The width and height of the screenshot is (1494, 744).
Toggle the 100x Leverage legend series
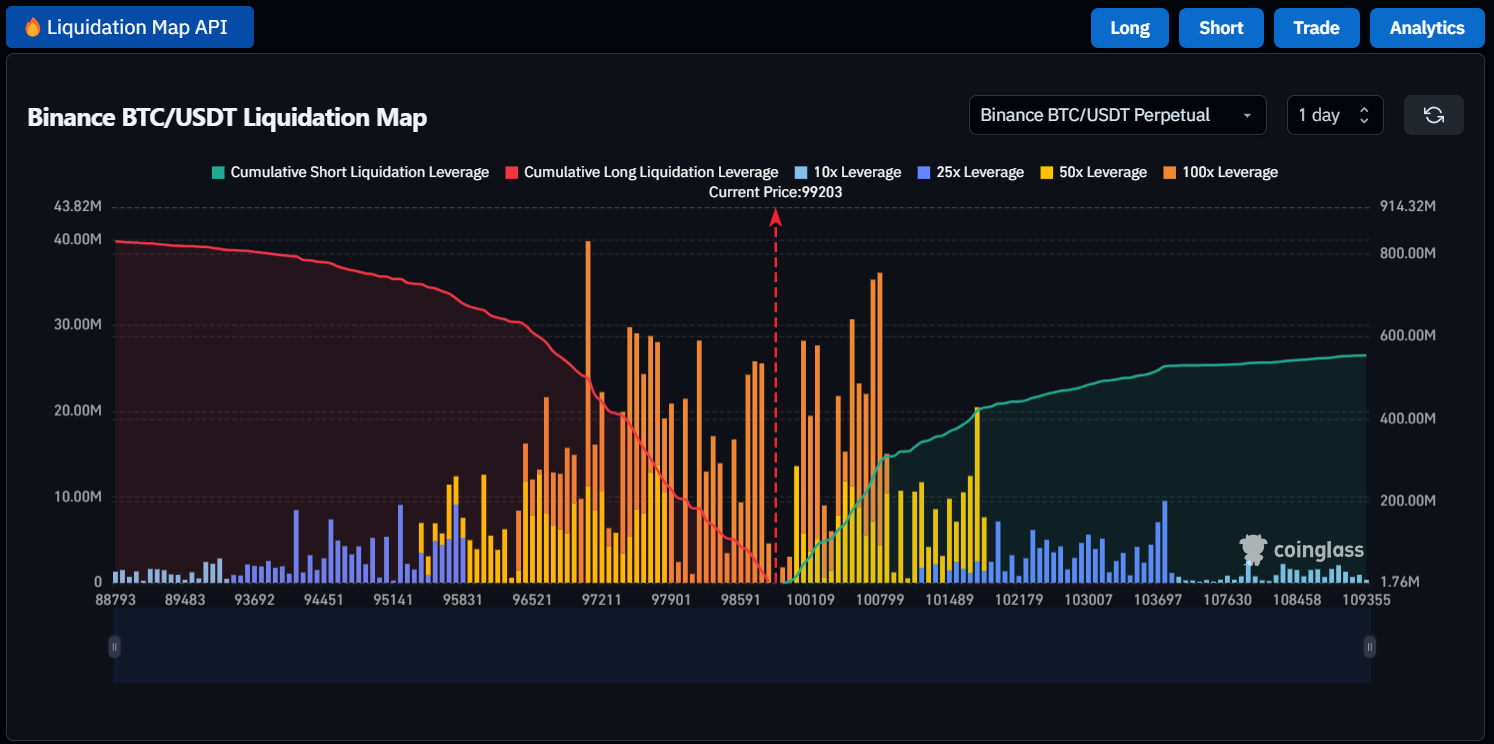[x=1220, y=172]
